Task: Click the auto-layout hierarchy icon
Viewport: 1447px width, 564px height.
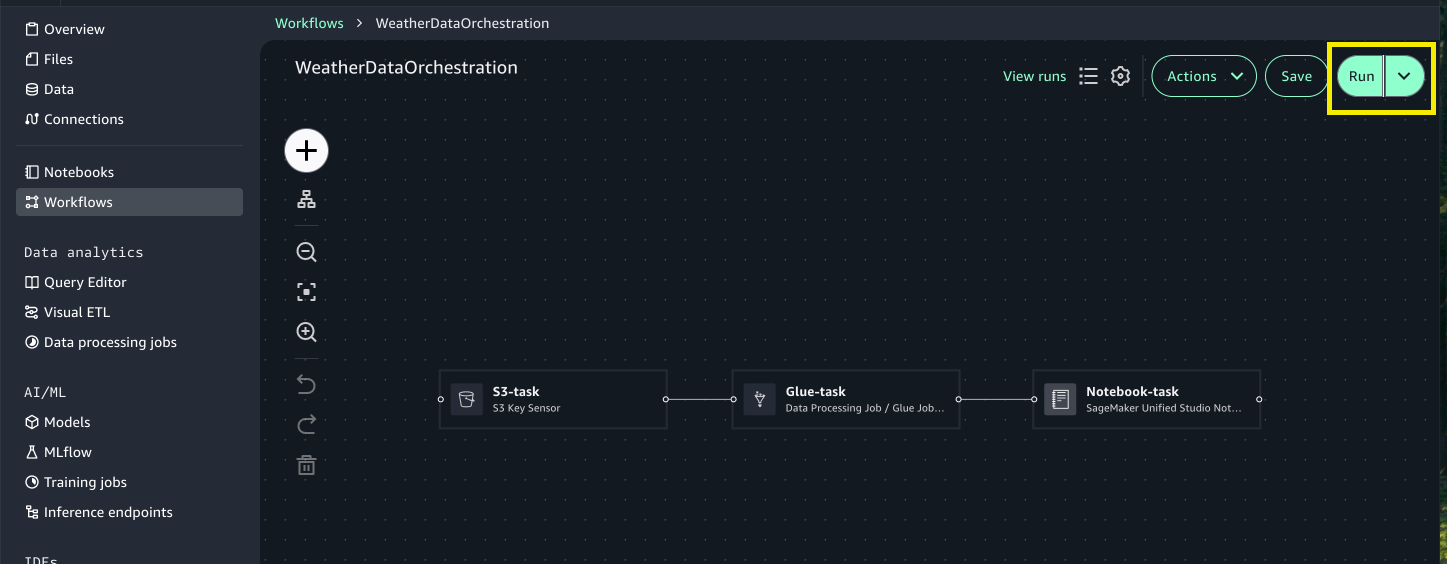Action: pos(306,200)
